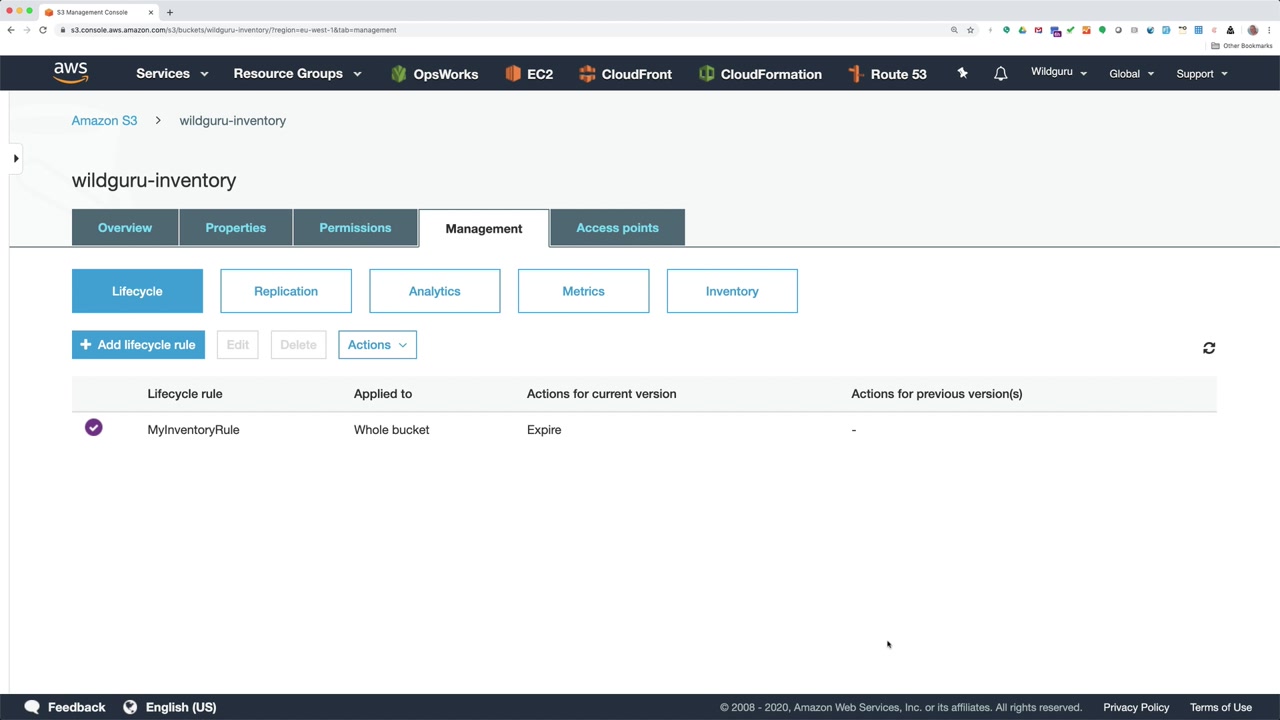Click the browser address bar
The image size is (1280, 720).
[500, 30]
